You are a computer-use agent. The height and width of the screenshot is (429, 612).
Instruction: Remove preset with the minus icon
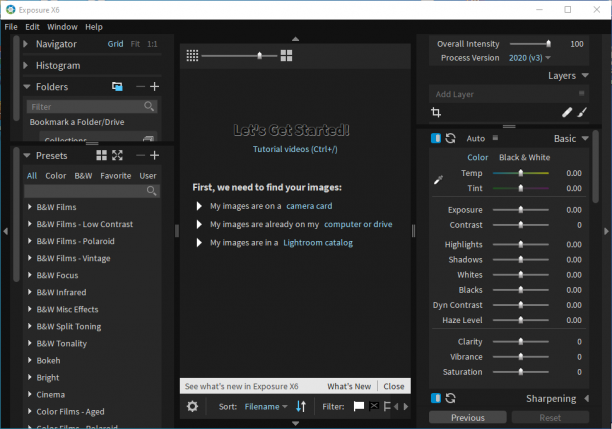[x=141, y=155]
